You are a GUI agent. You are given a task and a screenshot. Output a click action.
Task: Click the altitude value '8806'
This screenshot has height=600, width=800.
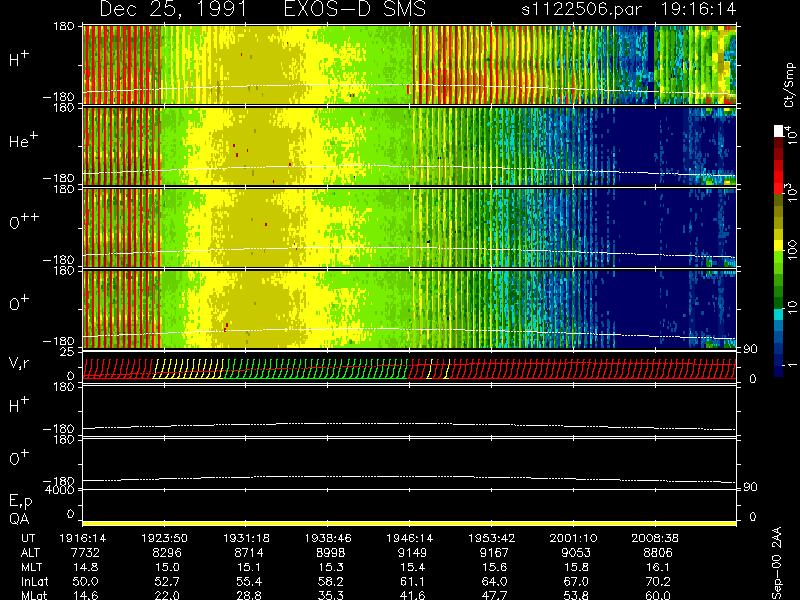[657, 553]
